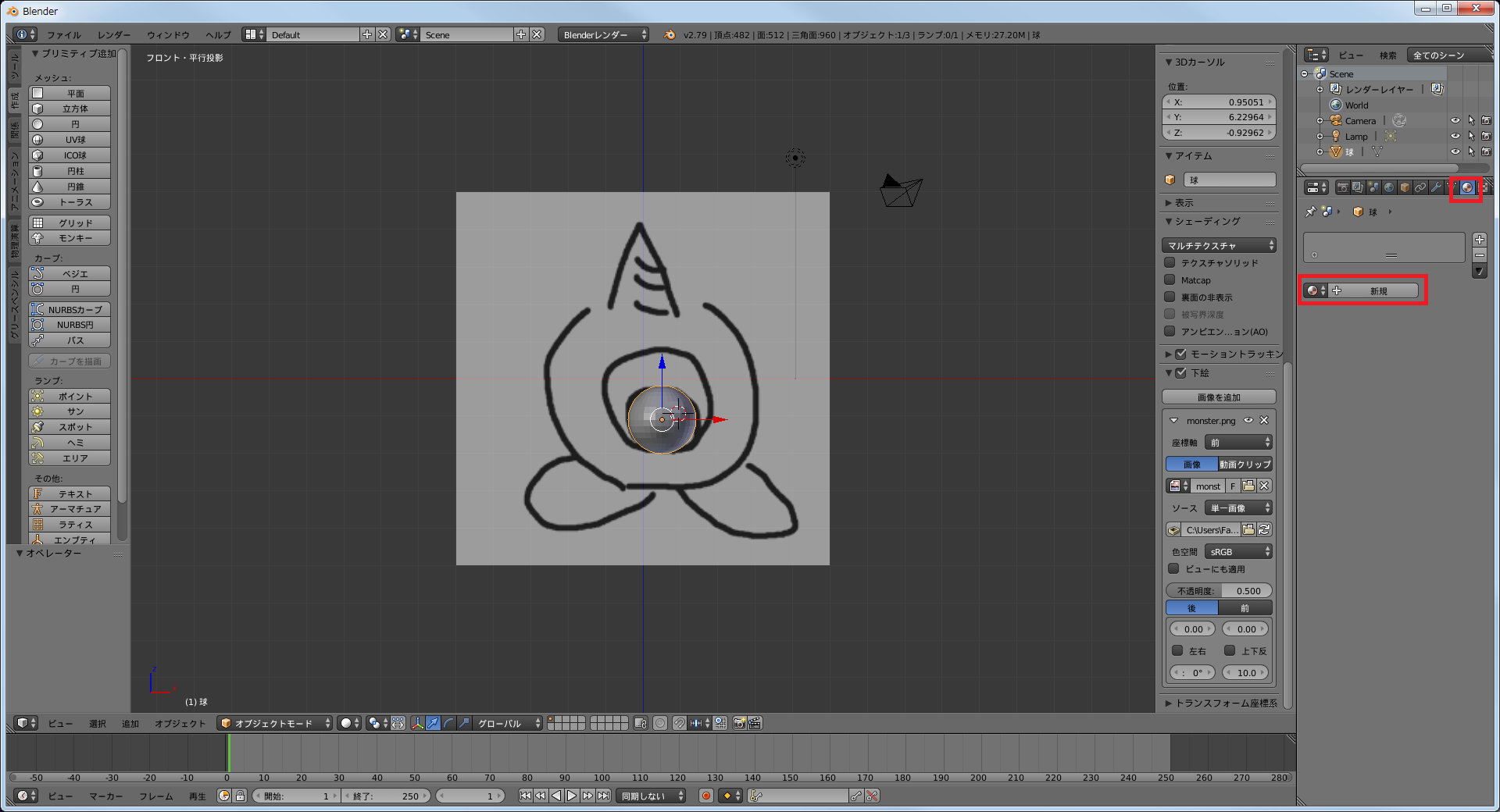Open the Blenderレンダー engine dropdown

(604, 34)
